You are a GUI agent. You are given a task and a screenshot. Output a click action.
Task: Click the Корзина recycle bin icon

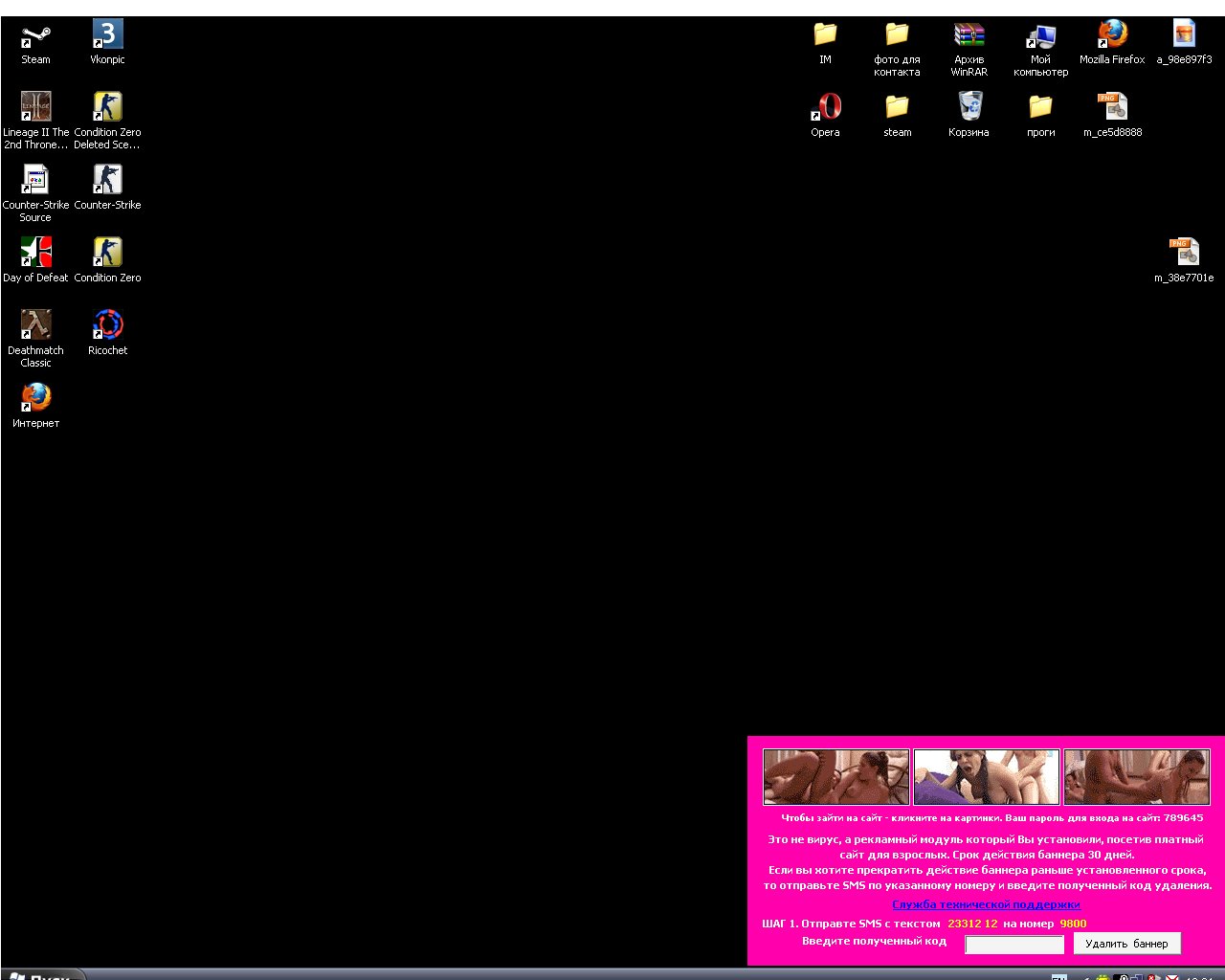tap(969, 116)
